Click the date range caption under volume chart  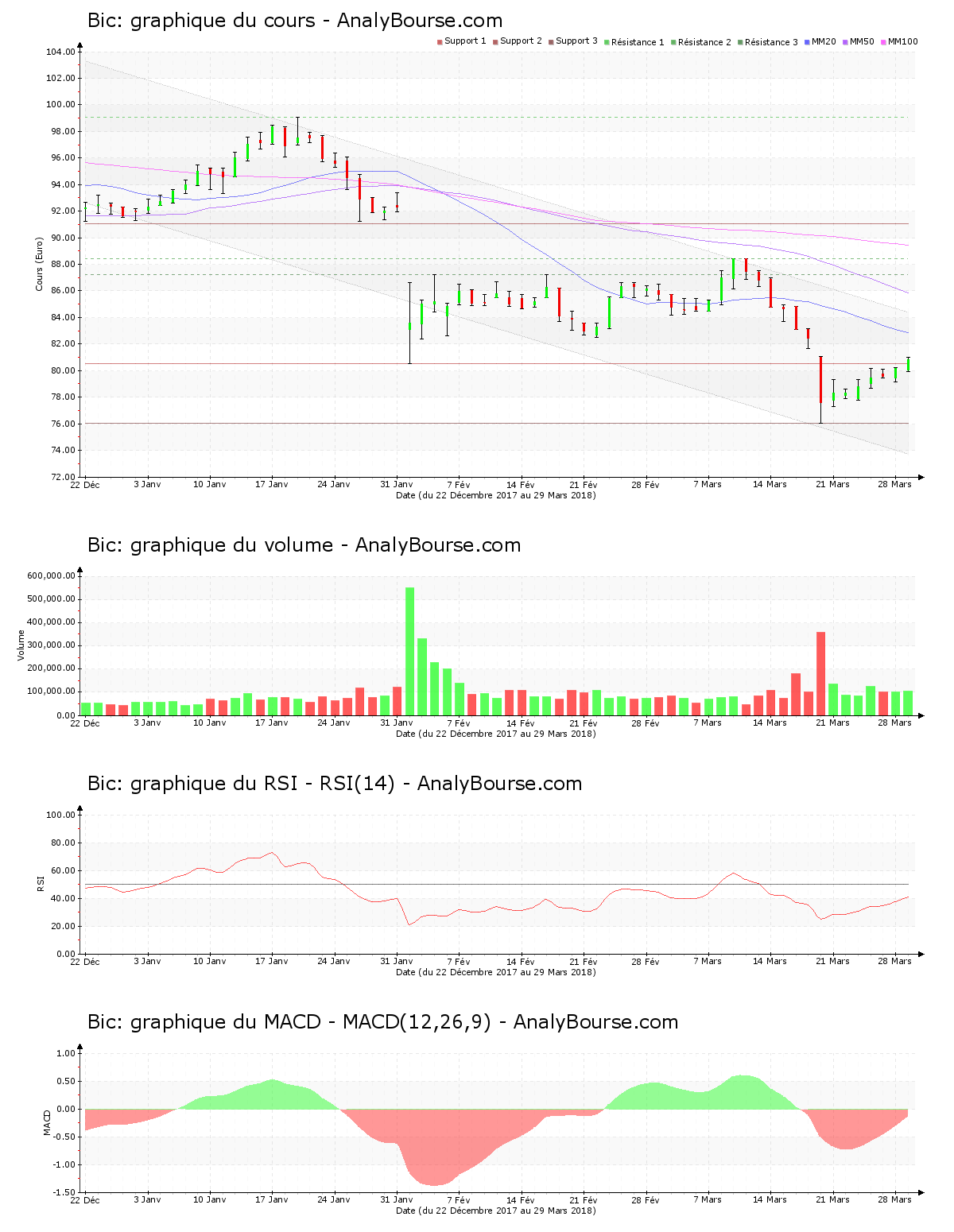pyautogui.click(x=496, y=734)
